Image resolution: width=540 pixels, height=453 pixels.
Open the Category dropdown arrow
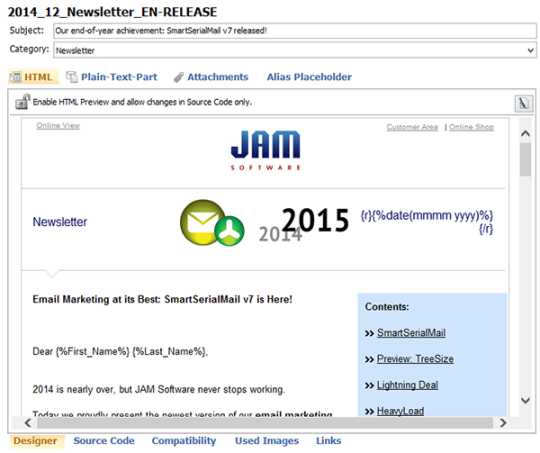click(531, 50)
